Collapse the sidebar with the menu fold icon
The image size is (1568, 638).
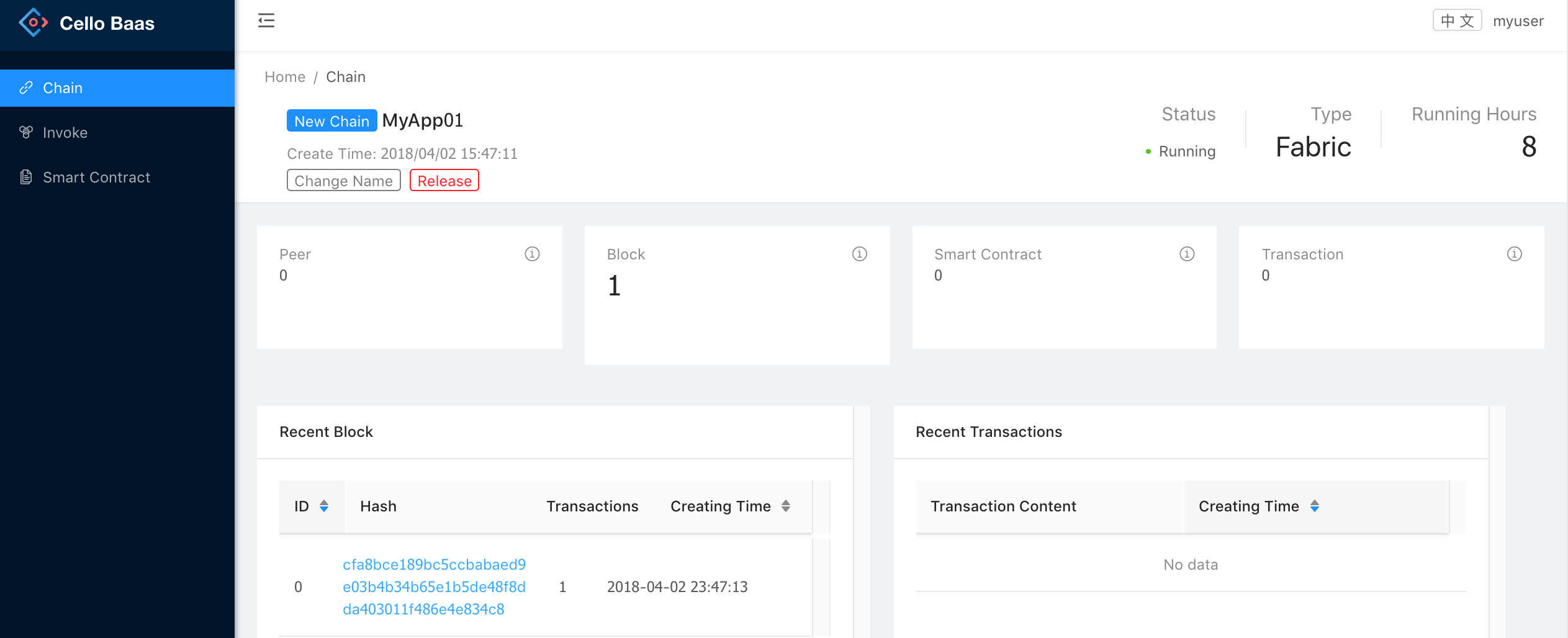coord(266,20)
